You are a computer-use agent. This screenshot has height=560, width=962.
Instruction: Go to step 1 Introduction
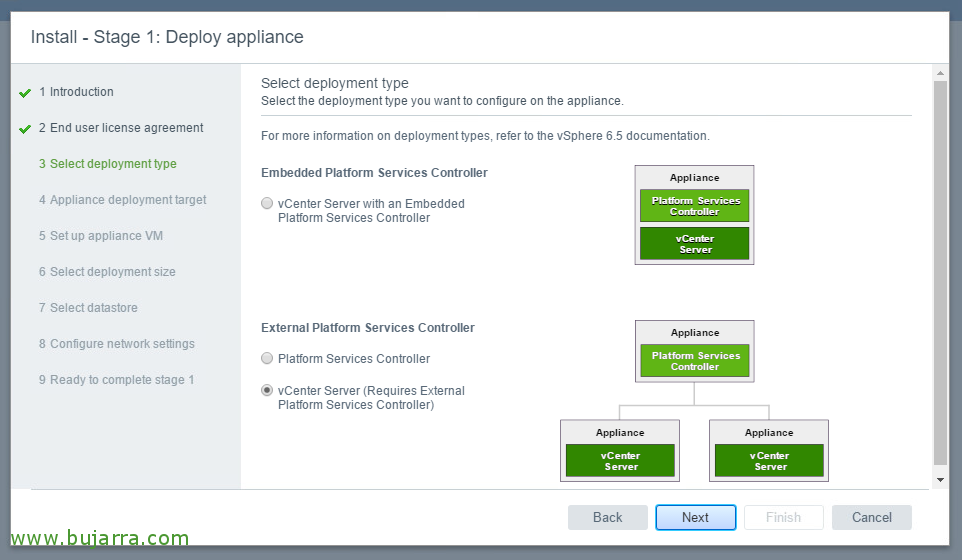pos(76,92)
